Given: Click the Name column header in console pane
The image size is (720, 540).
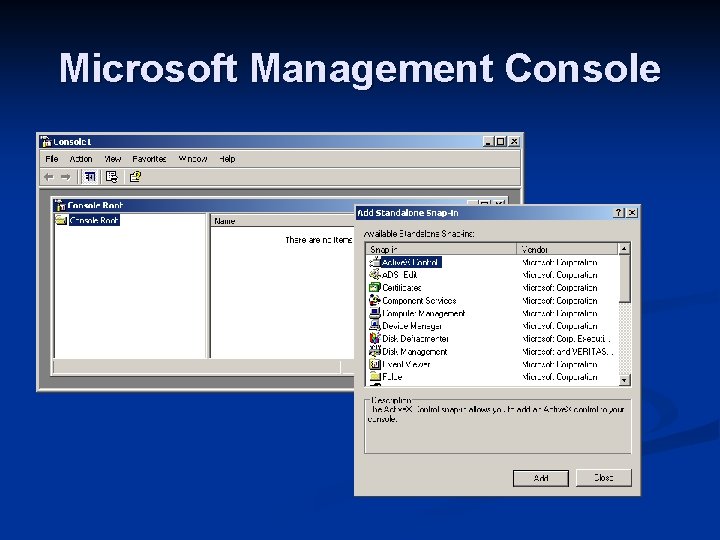Looking at the screenshot, I should coord(283,221).
